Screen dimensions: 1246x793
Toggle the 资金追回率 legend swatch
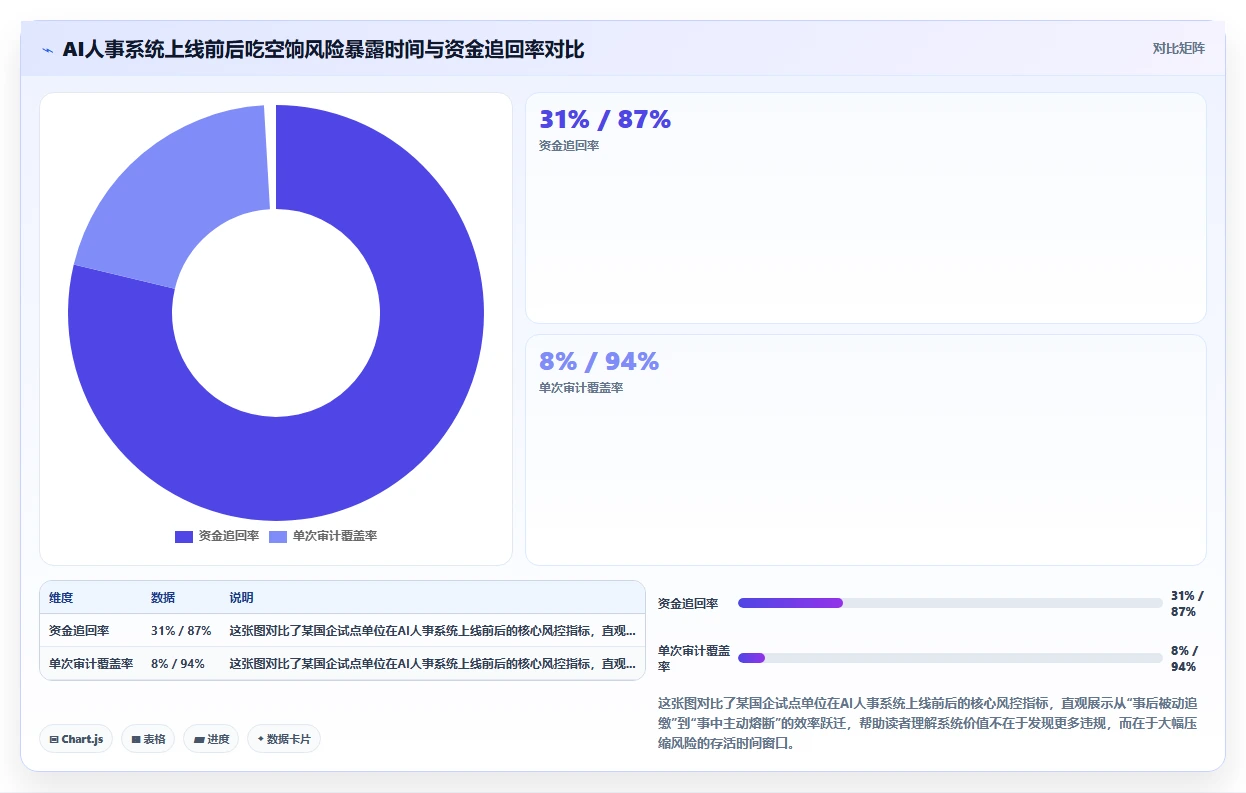183,537
